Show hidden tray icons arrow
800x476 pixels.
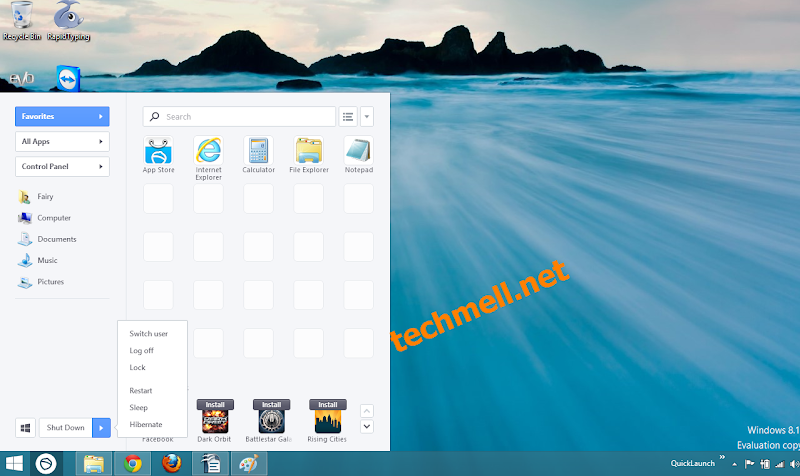pos(734,464)
